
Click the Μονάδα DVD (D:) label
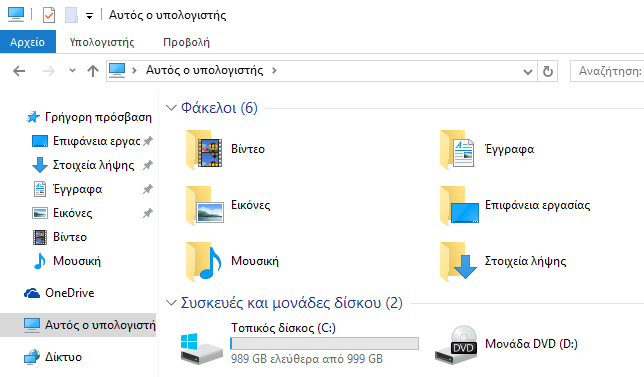coord(531,343)
